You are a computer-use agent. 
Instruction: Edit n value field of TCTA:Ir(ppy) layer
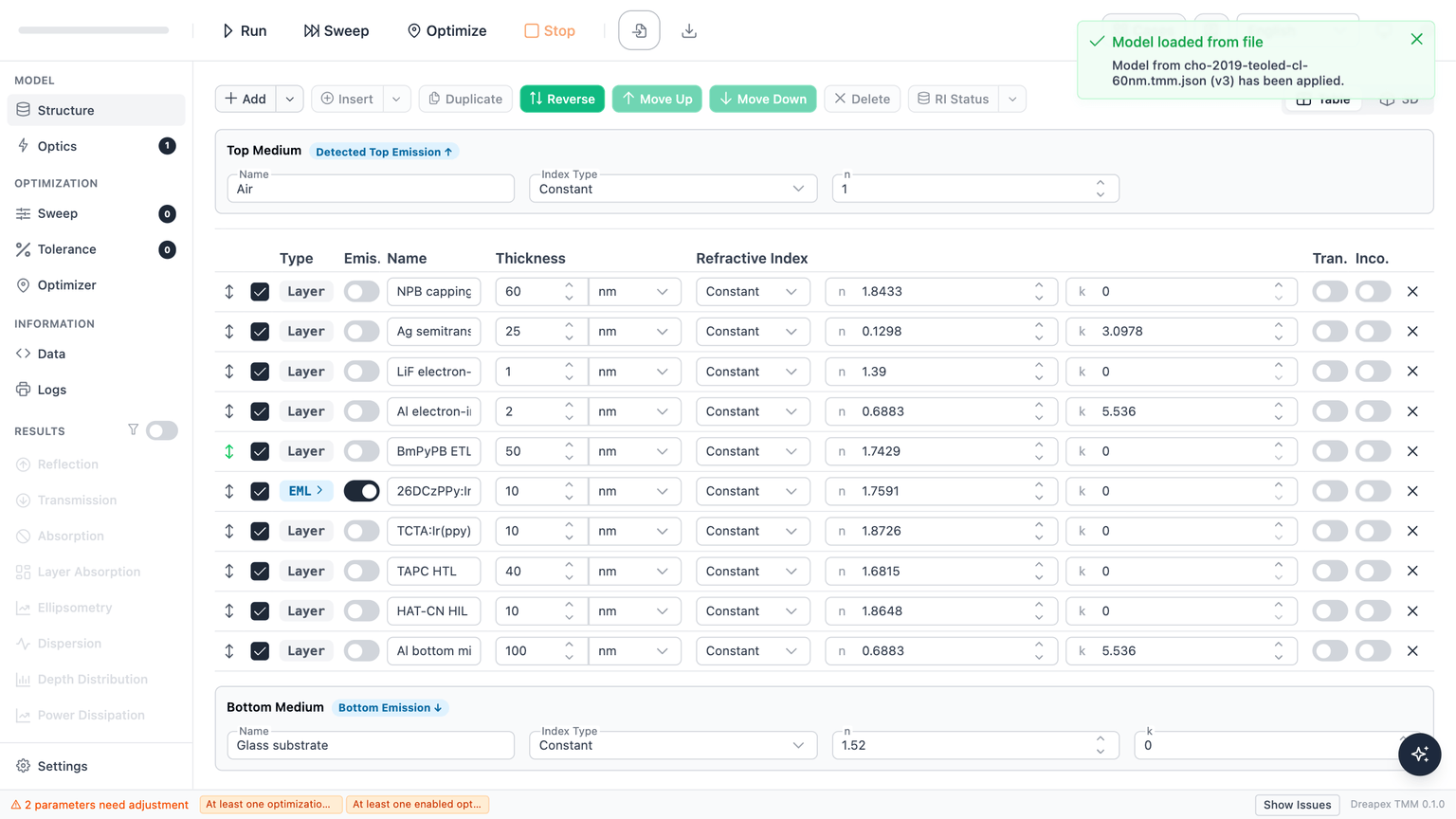[x=941, y=531]
